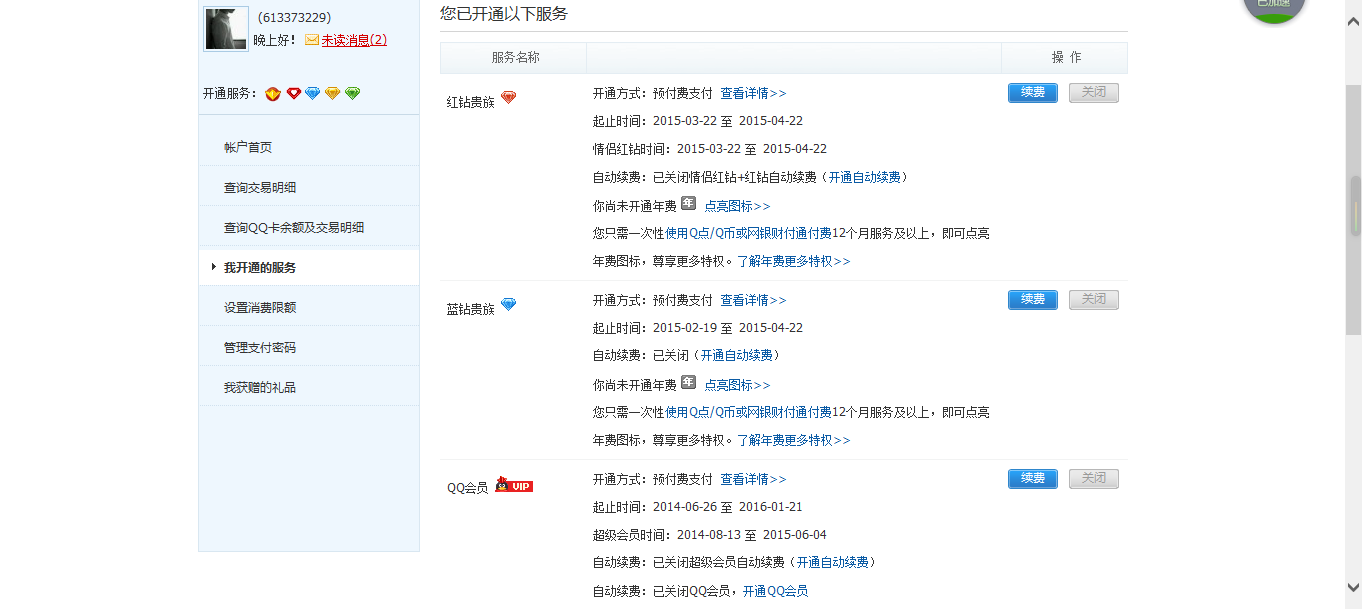Click the yellow diamond icon in 开通服务
The width and height of the screenshot is (1362, 609).
[333, 93]
